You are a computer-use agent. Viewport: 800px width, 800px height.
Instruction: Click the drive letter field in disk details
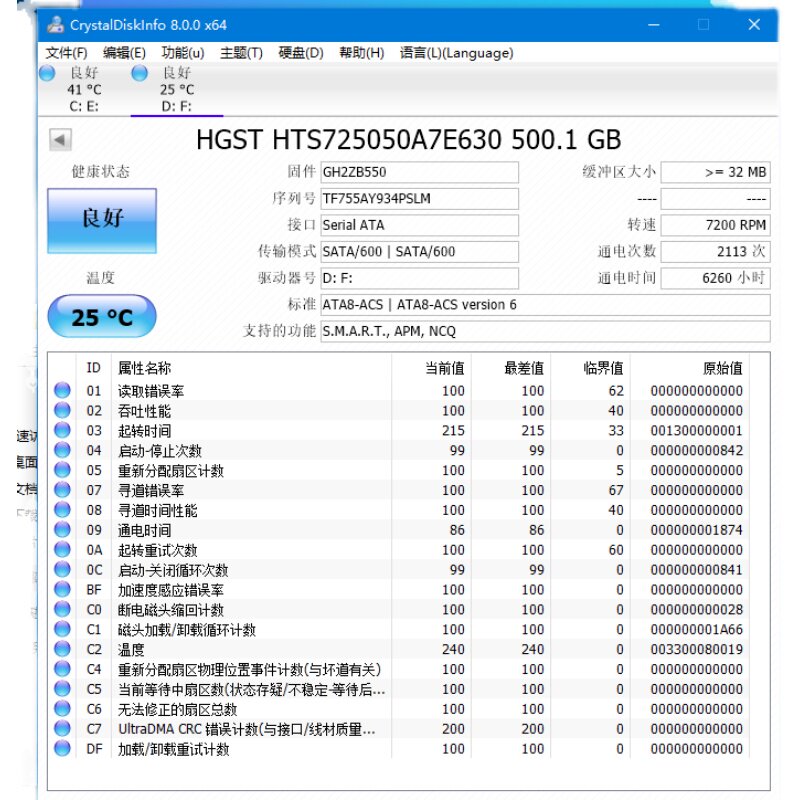pyautogui.click(x=419, y=279)
